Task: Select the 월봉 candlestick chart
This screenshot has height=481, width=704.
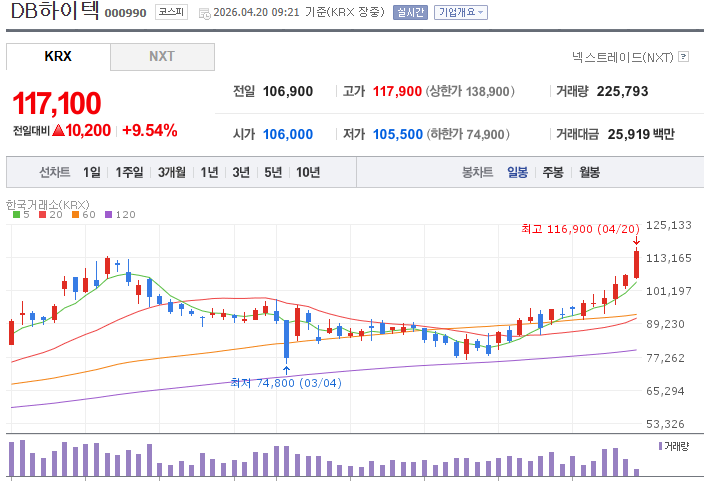Action: click(589, 172)
